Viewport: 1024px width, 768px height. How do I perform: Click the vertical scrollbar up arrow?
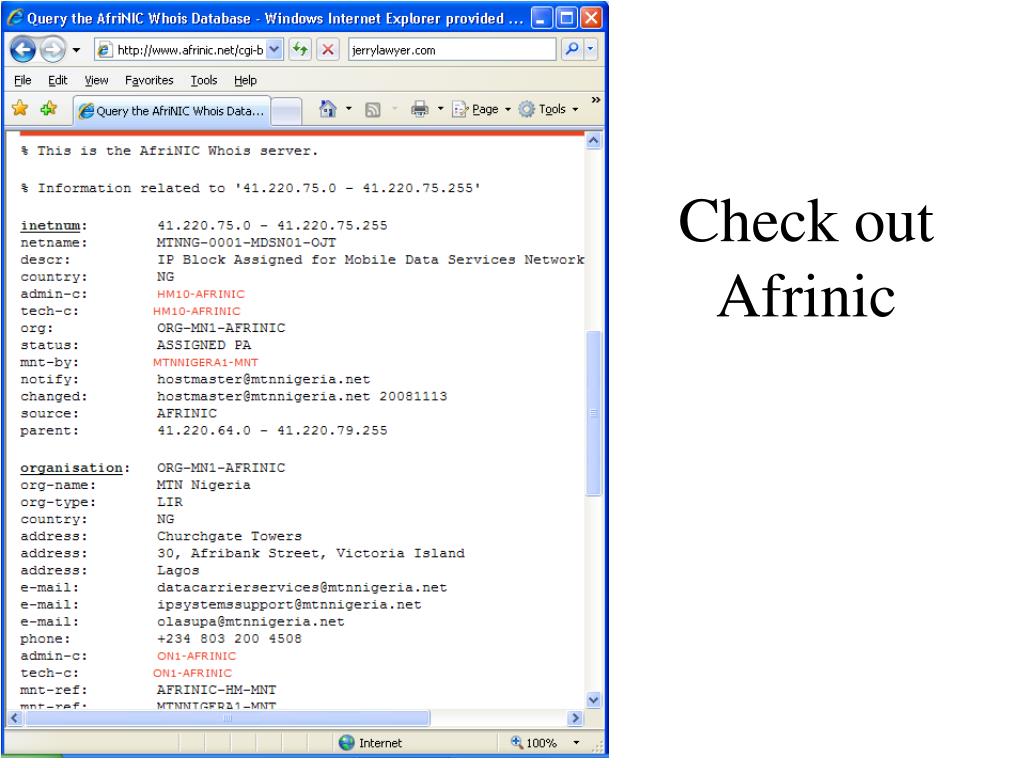click(594, 140)
